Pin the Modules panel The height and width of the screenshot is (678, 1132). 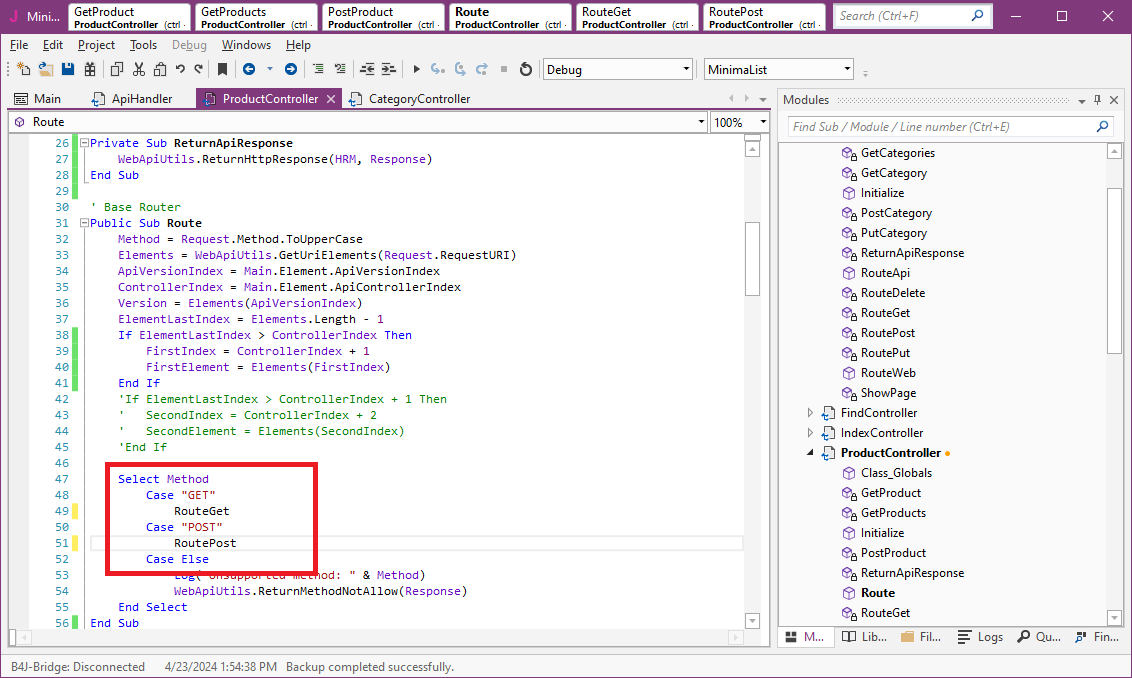point(1097,100)
